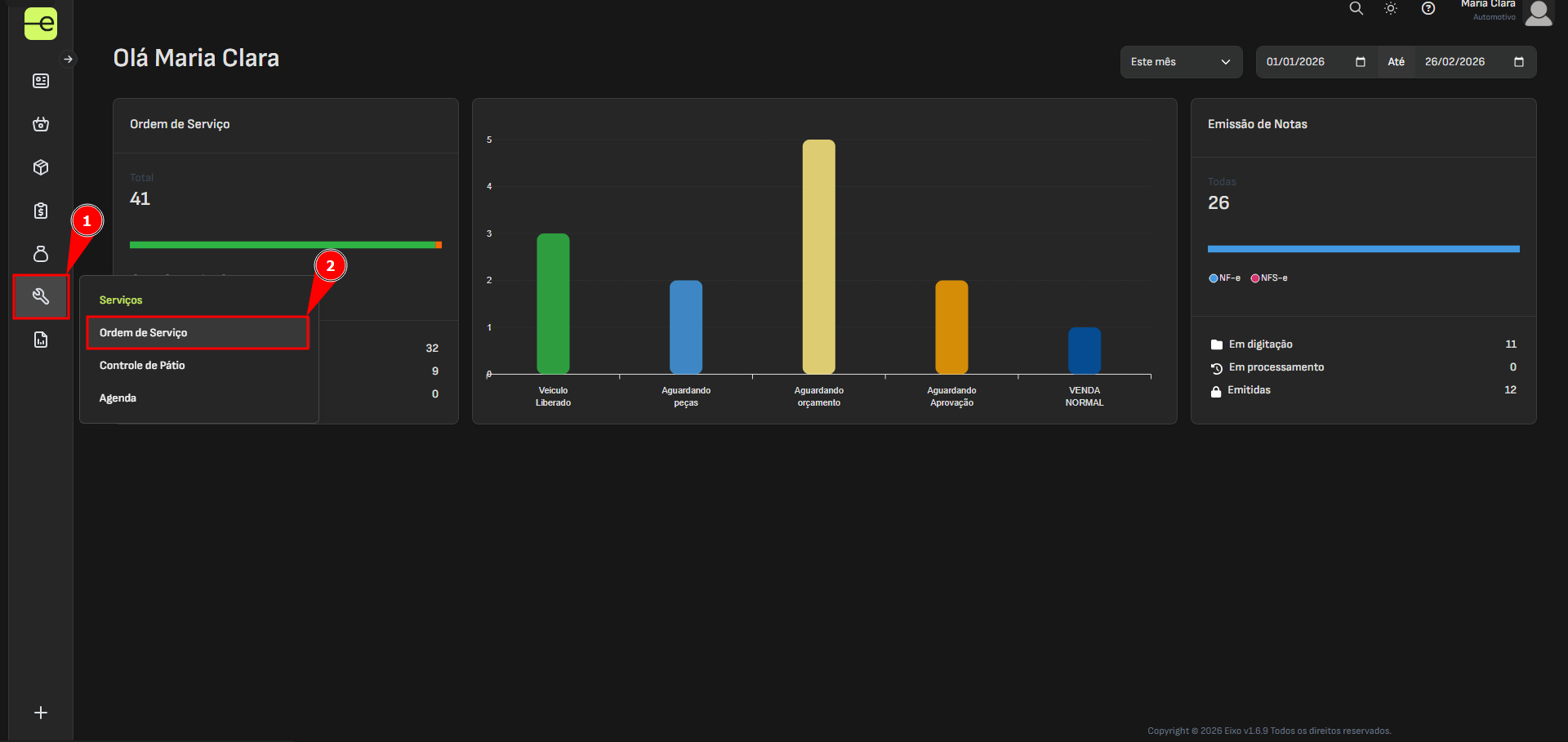Open 'Agenda' from the Serviços menu

(118, 398)
